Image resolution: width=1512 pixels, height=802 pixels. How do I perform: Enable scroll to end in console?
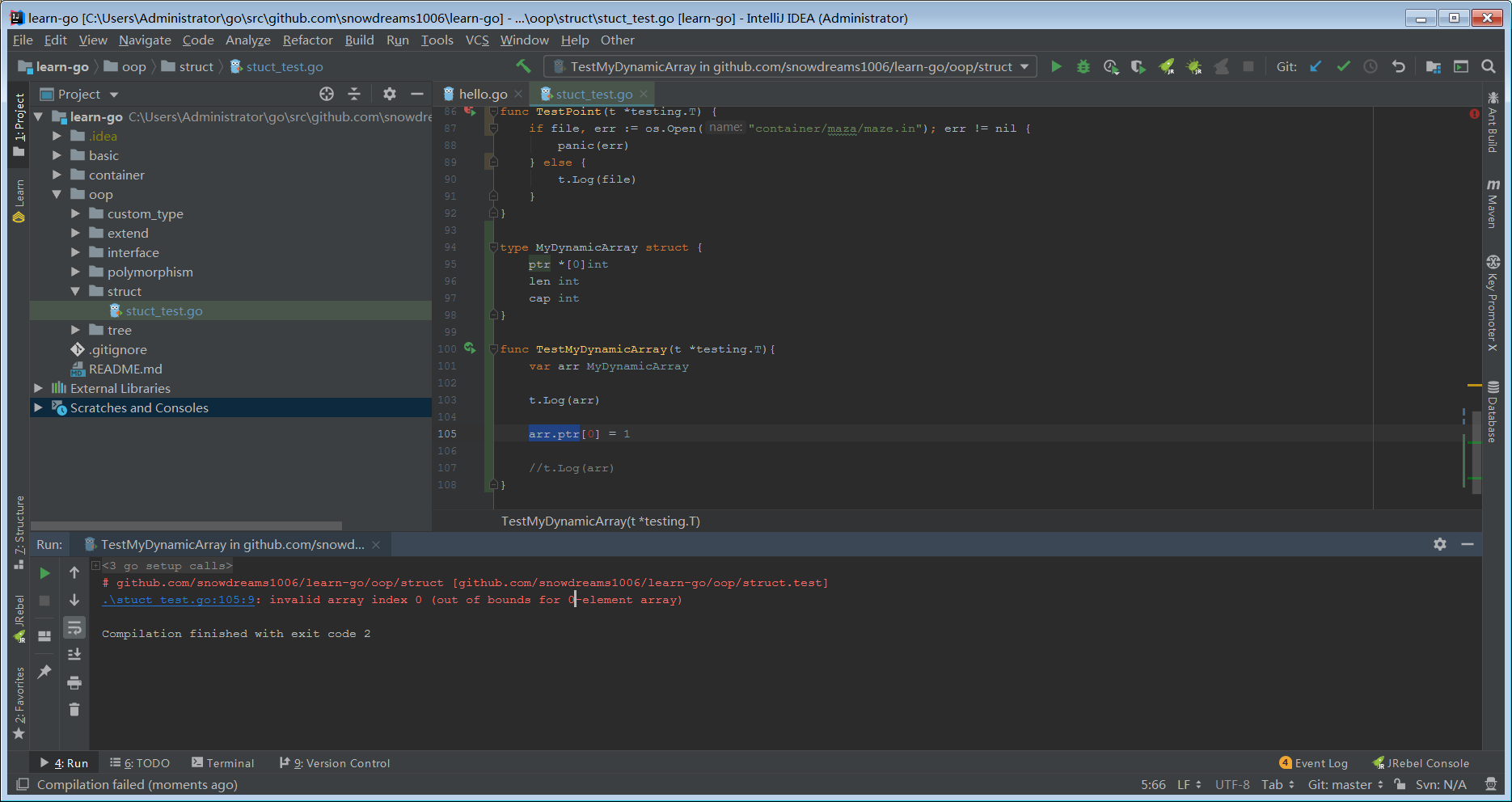(74, 653)
